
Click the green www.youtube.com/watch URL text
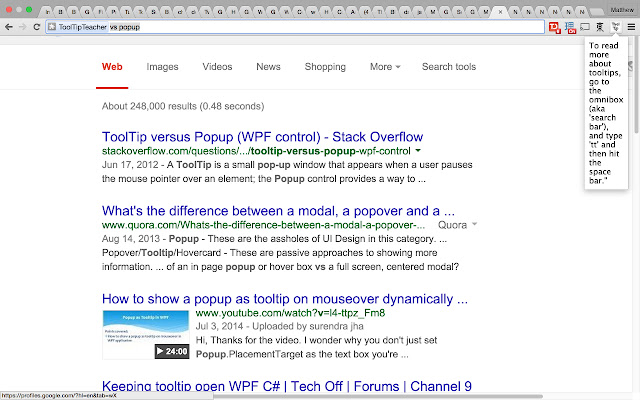[x=290, y=313]
